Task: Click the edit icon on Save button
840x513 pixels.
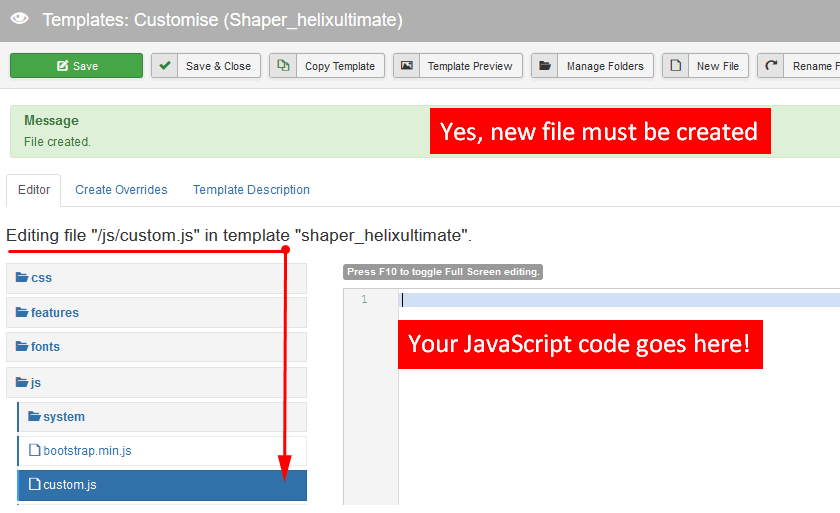Action: (63, 65)
